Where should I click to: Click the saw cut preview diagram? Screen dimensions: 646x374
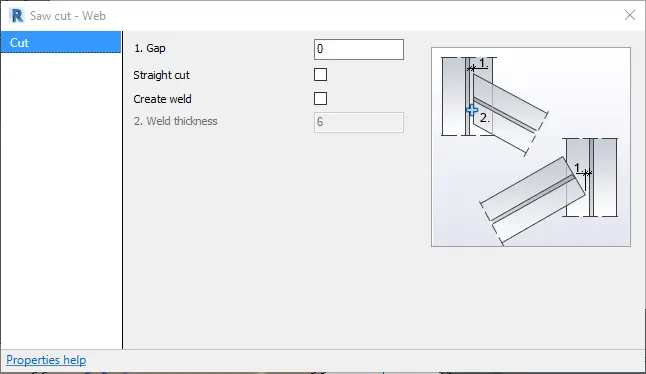(x=531, y=147)
